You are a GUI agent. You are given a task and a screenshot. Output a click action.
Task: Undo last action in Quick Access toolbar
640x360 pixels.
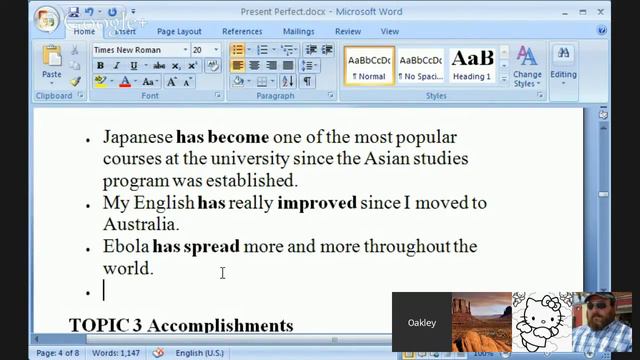tap(89, 12)
